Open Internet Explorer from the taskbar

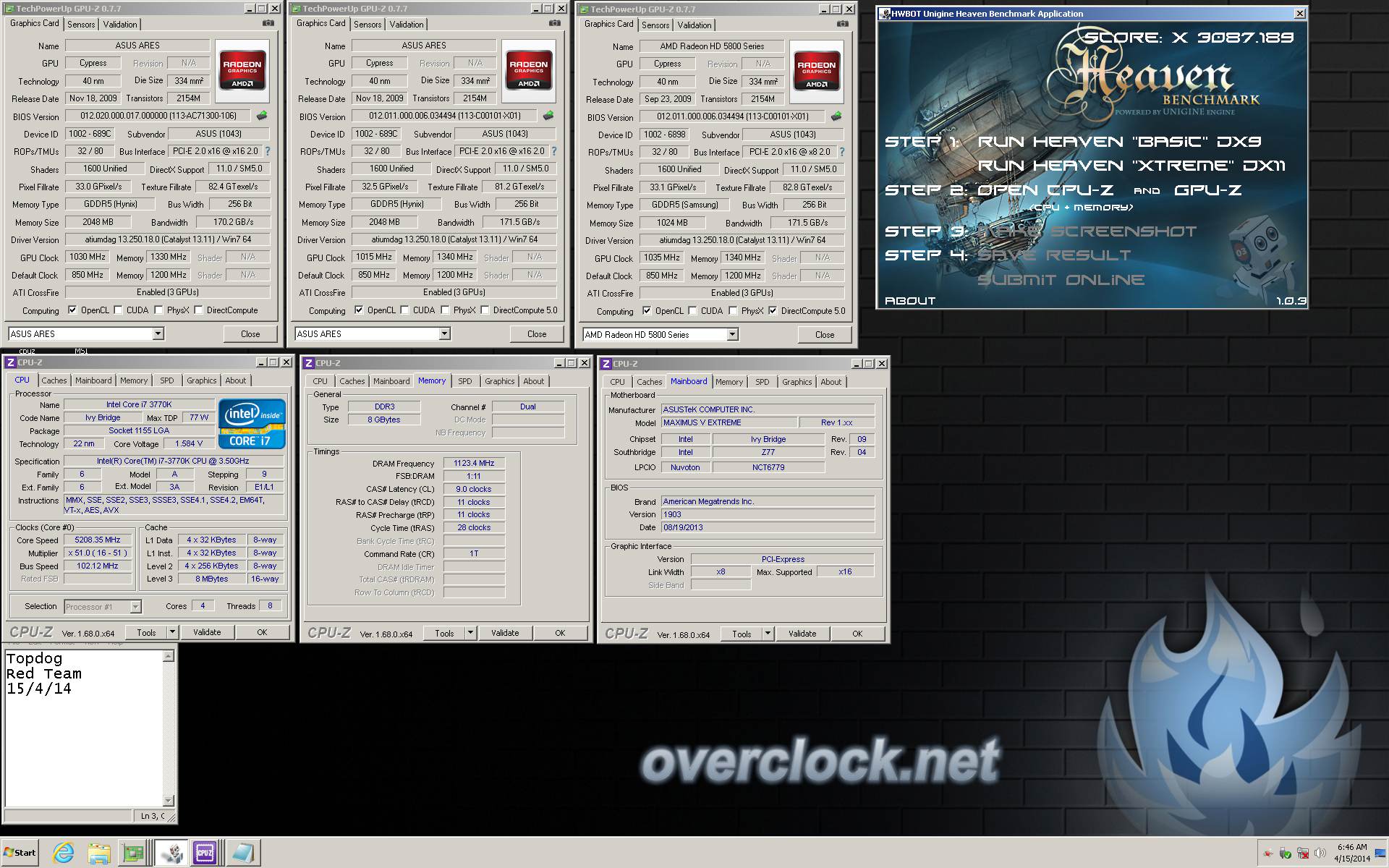[x=64, y=854]
